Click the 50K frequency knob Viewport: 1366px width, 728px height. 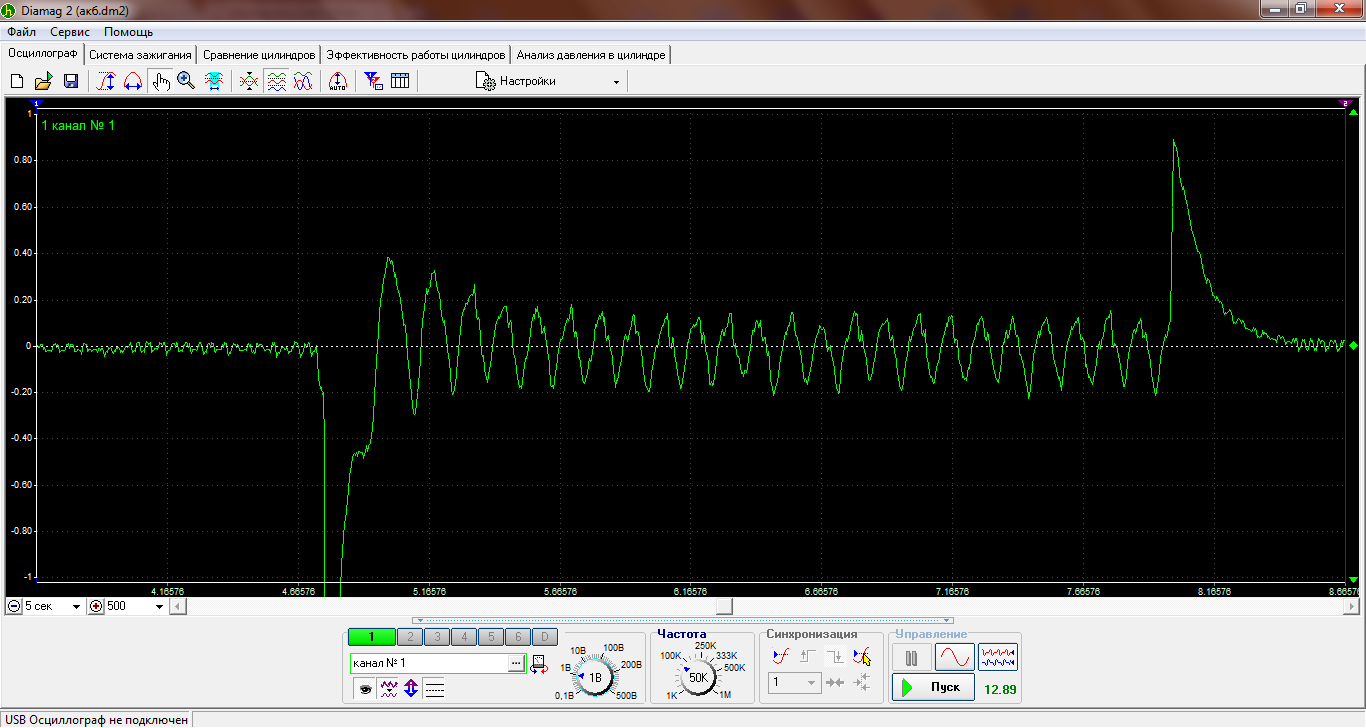point(699,677)
